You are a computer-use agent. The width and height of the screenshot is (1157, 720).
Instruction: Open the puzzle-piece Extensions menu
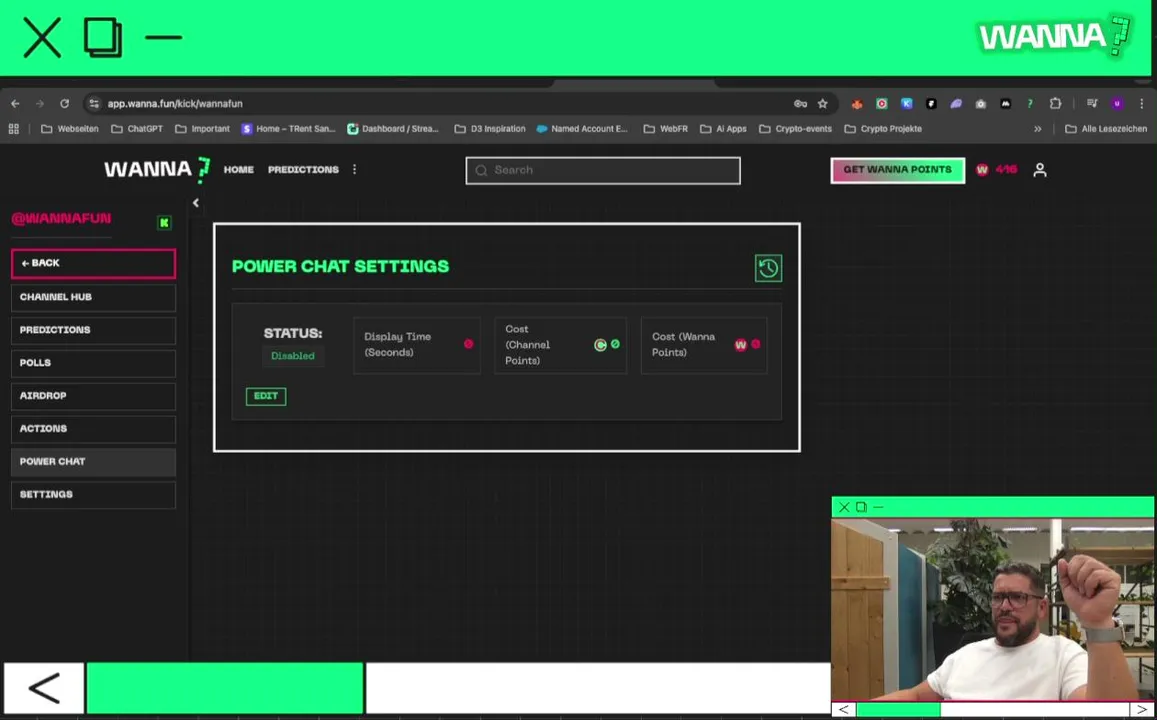coord(1055,104)
